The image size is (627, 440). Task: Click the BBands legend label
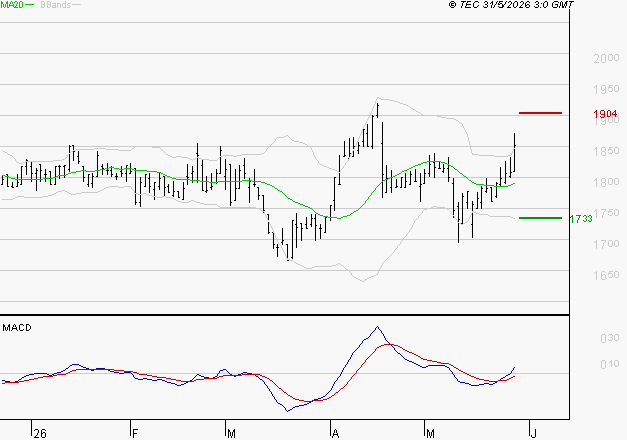coord(55,4)
